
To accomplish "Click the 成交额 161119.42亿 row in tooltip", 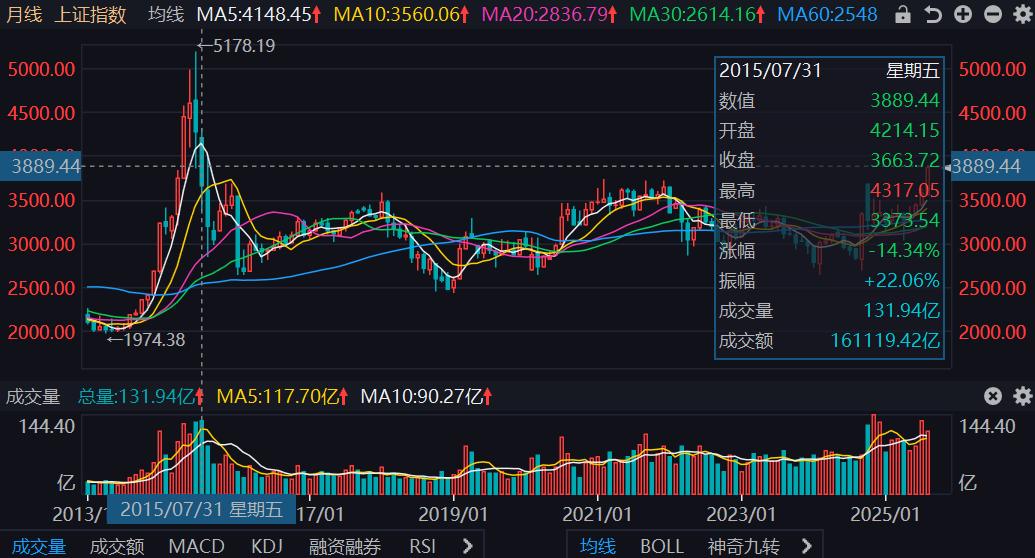I will pos(829,340).
